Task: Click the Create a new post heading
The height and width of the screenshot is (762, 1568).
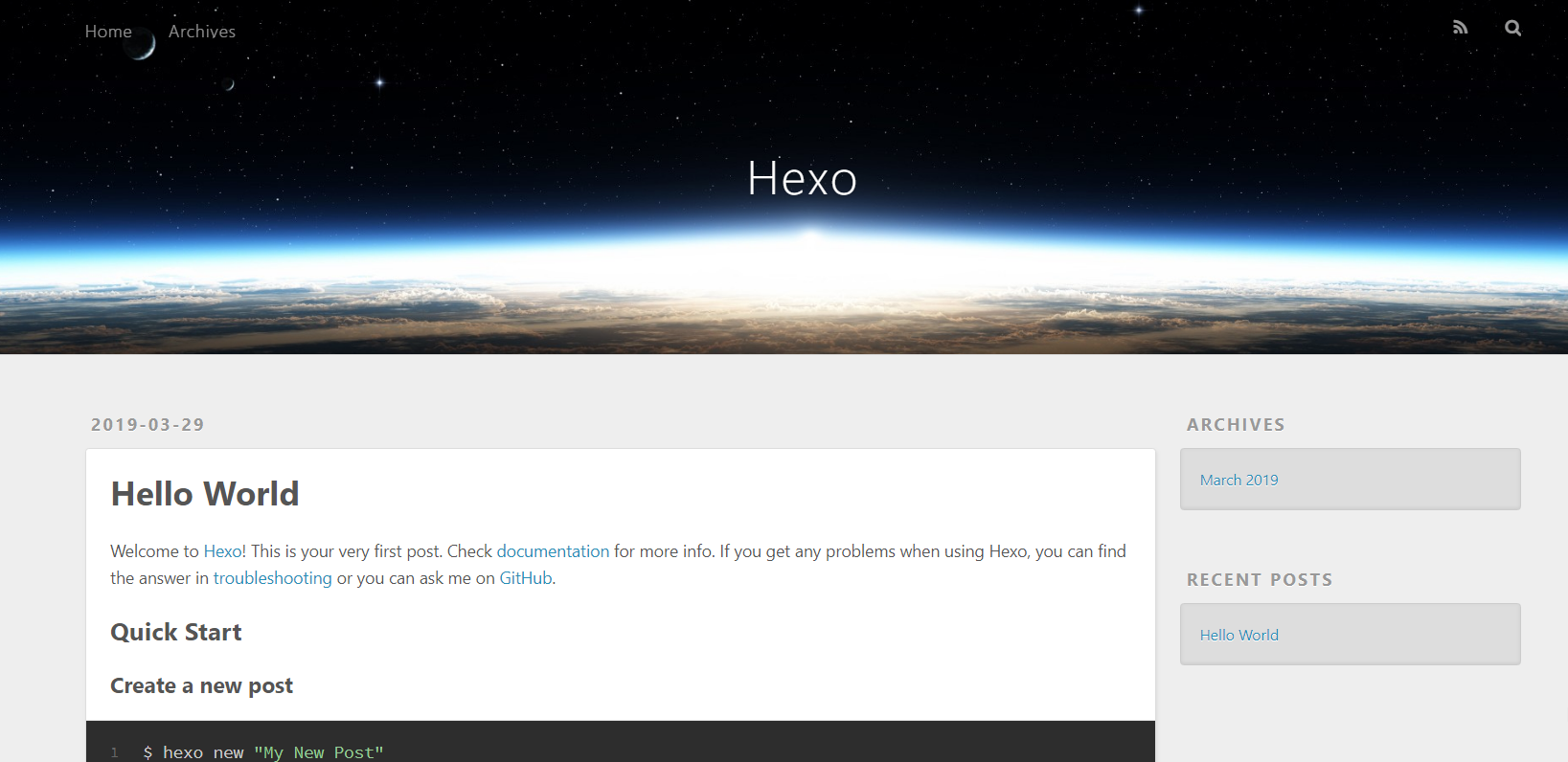Action: [x=202, y=686]
